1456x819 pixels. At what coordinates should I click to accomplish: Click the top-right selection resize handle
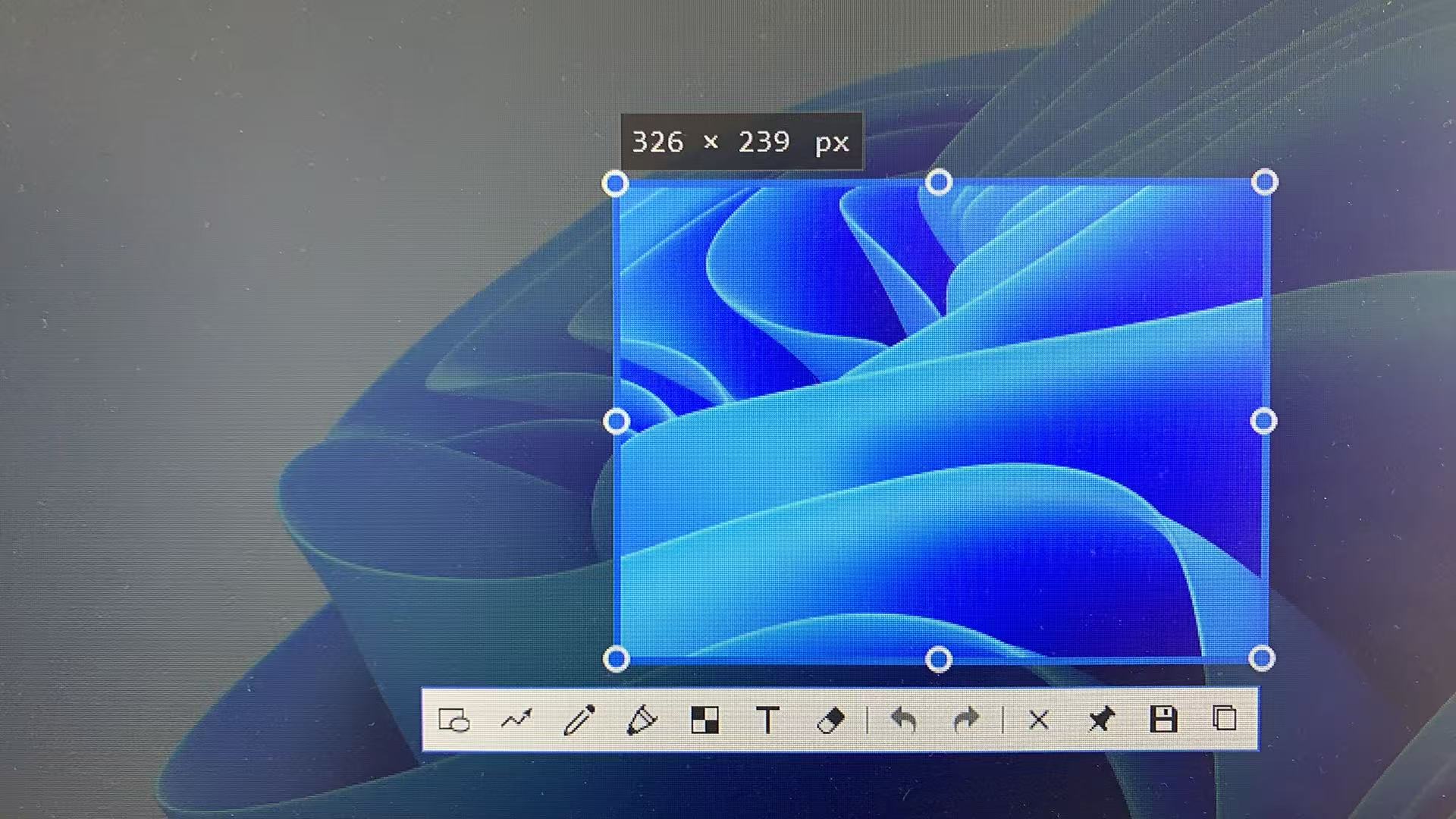click(1264, 182)
